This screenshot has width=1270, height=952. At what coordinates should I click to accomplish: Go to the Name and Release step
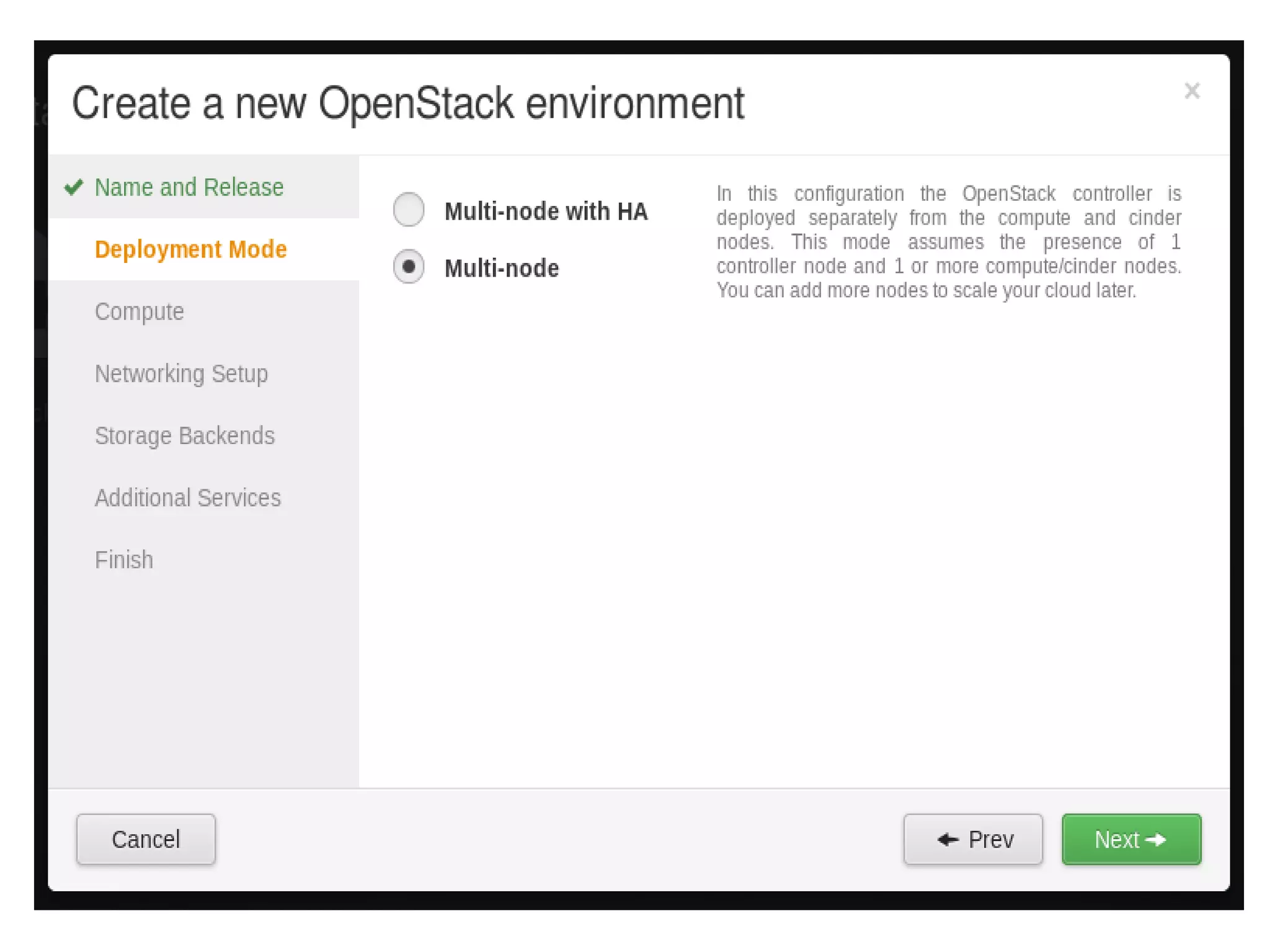pos(189,187)
